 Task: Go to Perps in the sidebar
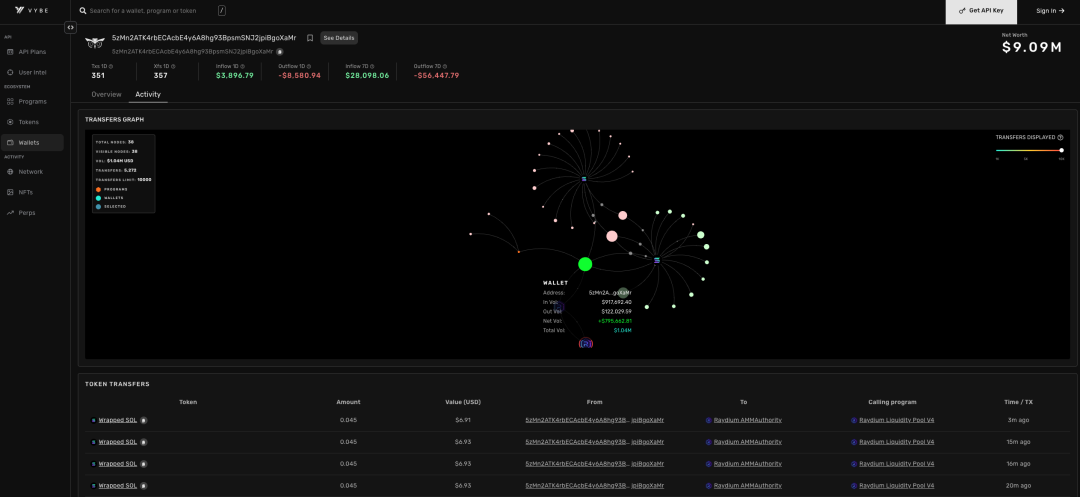[x=28, y=212]
